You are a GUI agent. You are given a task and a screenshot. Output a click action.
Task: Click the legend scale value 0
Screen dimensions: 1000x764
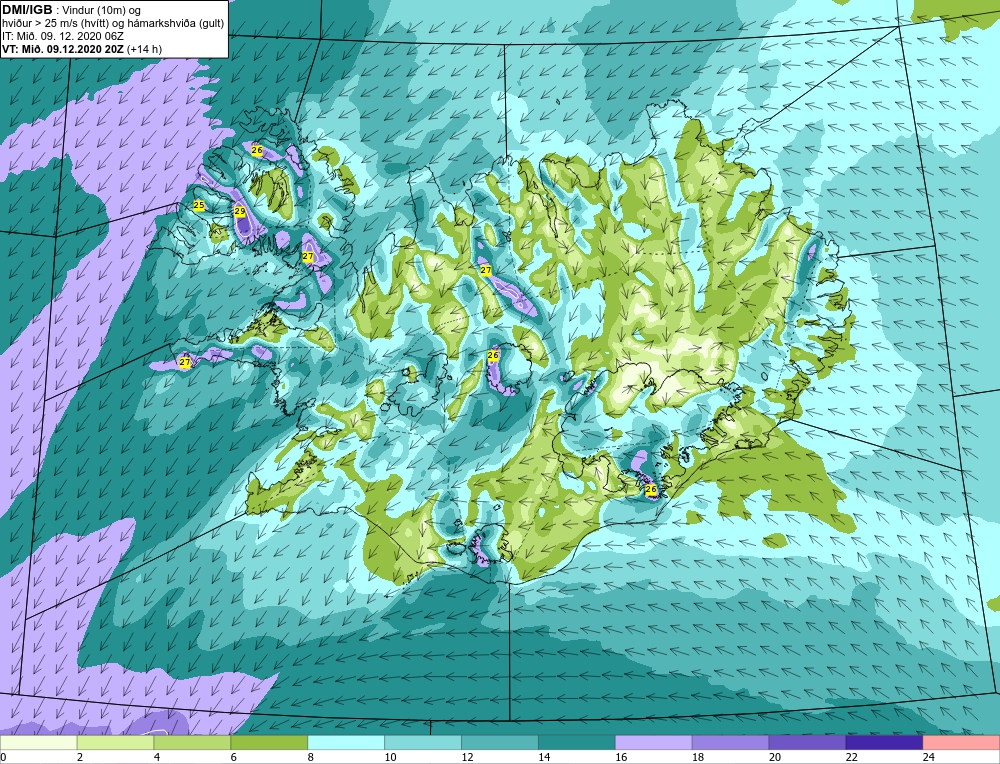[3, 757]
